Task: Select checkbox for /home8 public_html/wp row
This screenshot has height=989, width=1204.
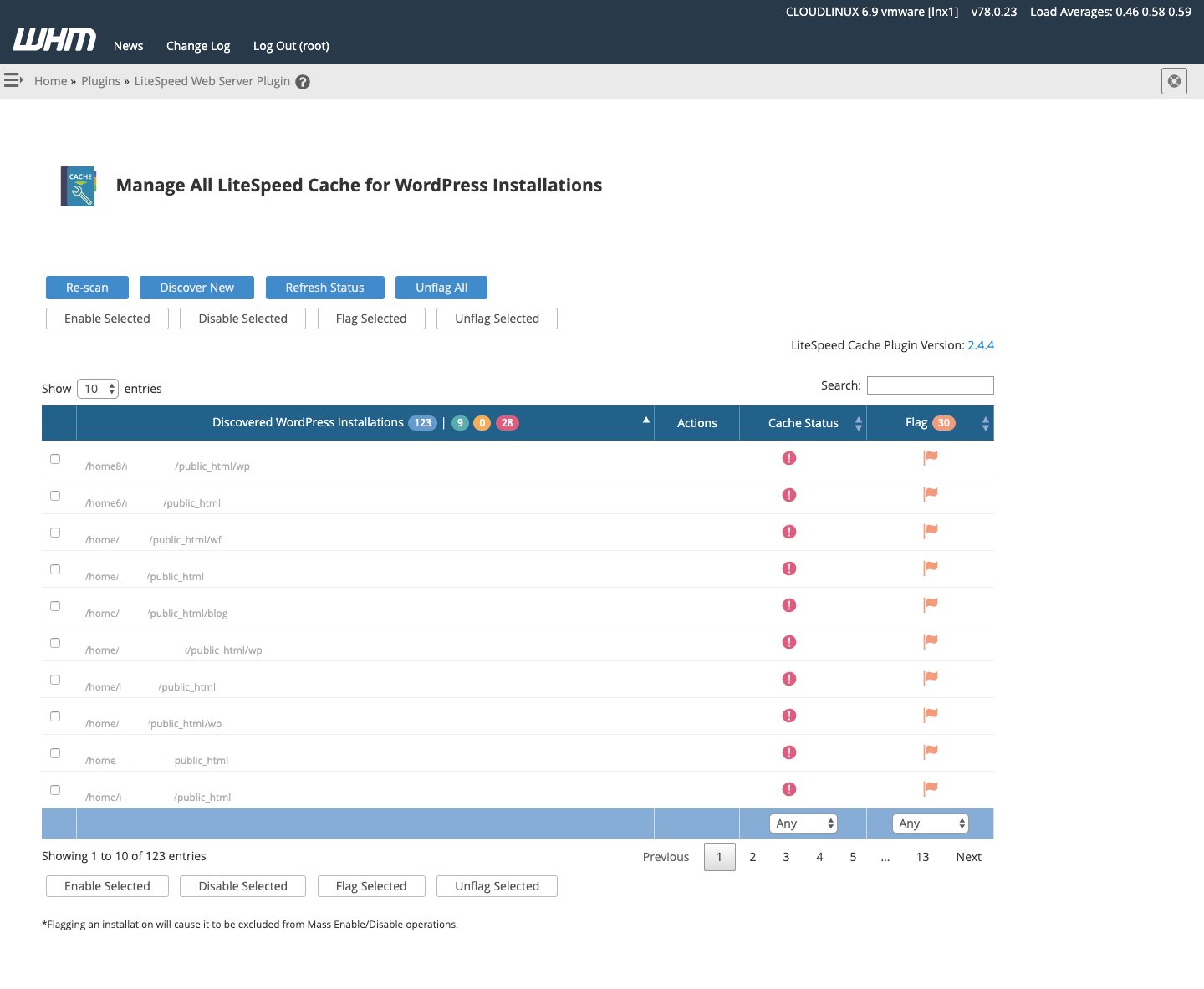Action: 55,459
